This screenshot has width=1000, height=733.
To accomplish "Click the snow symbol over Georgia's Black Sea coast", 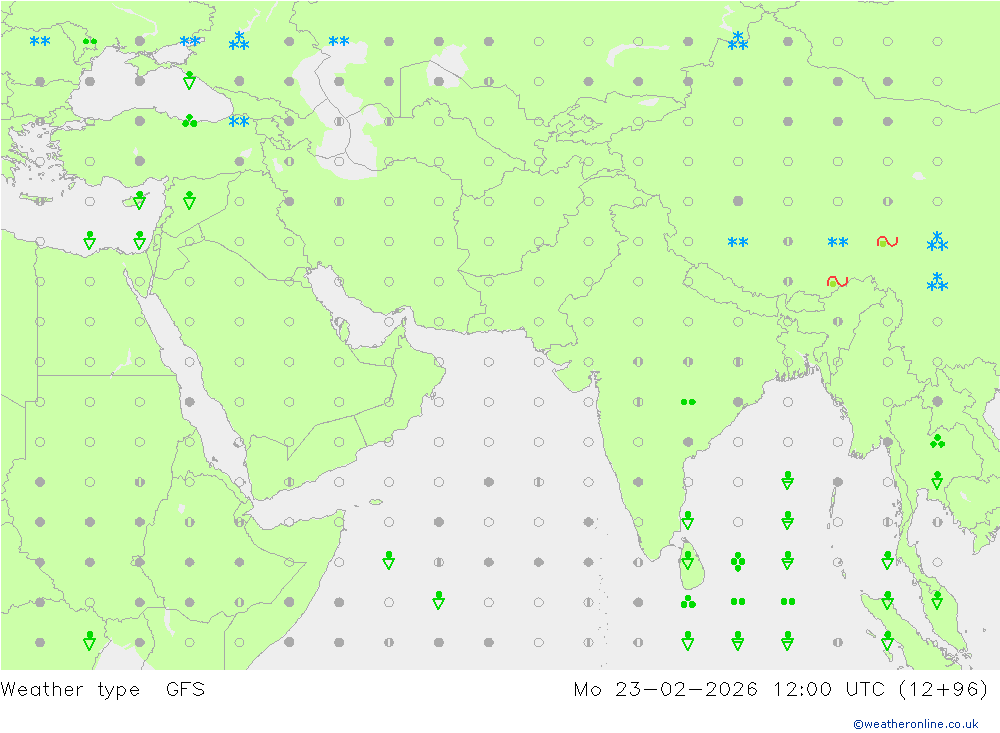I will tap(239, 121).
